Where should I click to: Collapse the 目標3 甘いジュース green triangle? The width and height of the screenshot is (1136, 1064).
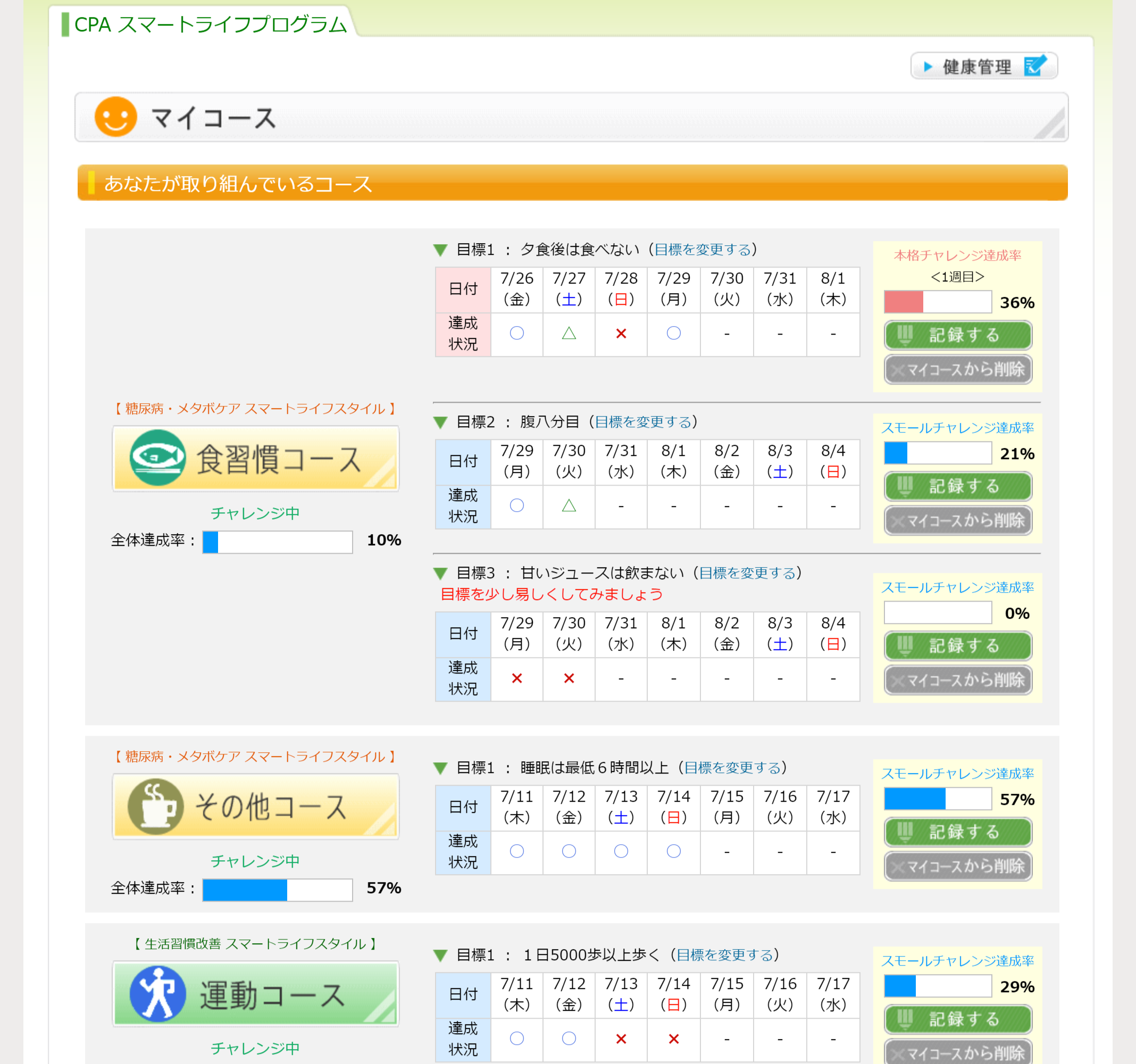(x=440, y=573)
